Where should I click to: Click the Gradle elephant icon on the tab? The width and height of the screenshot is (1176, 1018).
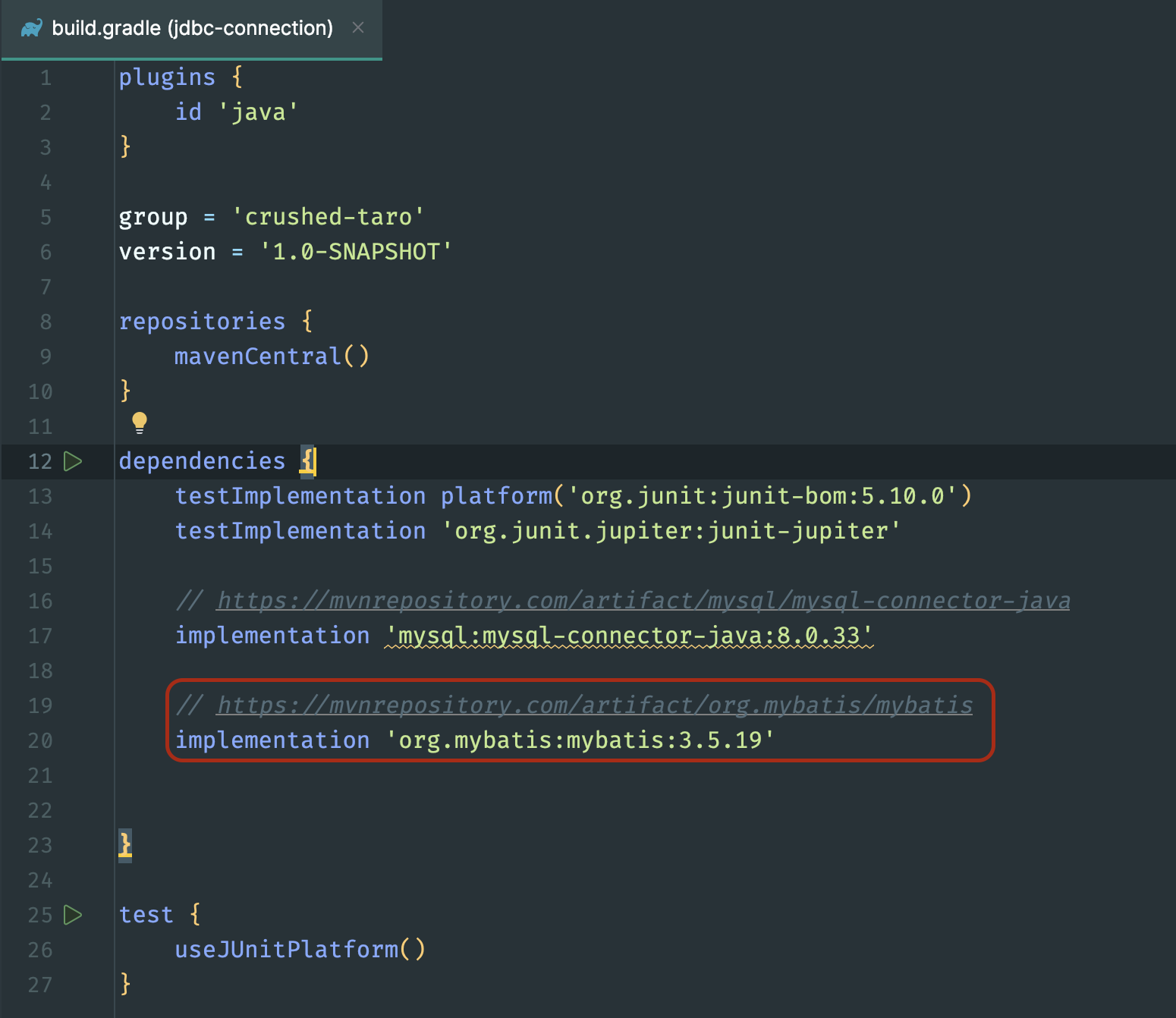(x=31, y=29)
